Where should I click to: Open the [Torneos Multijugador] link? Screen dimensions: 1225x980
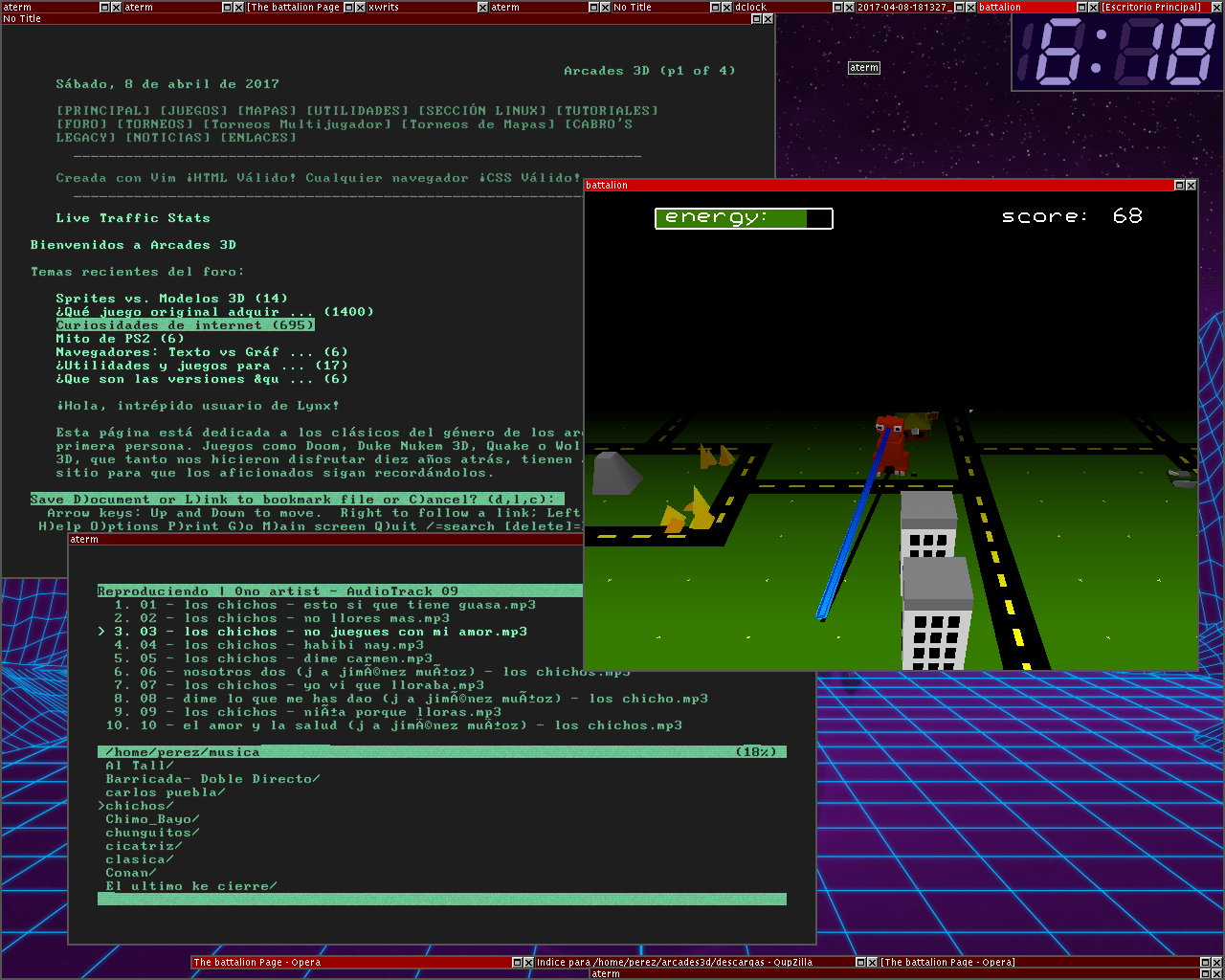(x=298, y=124)
